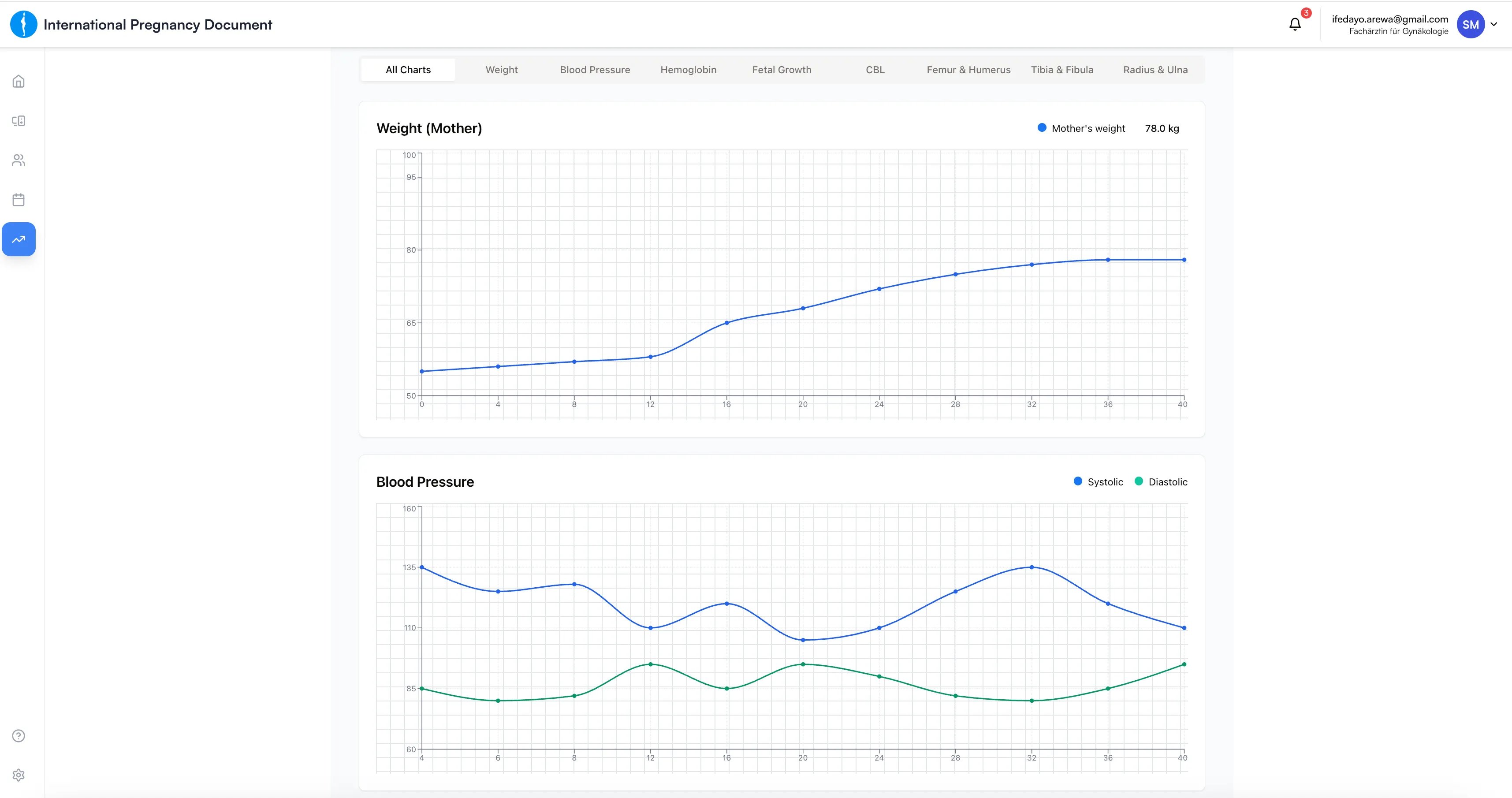This screenshot has width=1512, height=798.
Task: Open the calendar icon in sidebar
Action: pyautogui.click(x=18, y=200)
